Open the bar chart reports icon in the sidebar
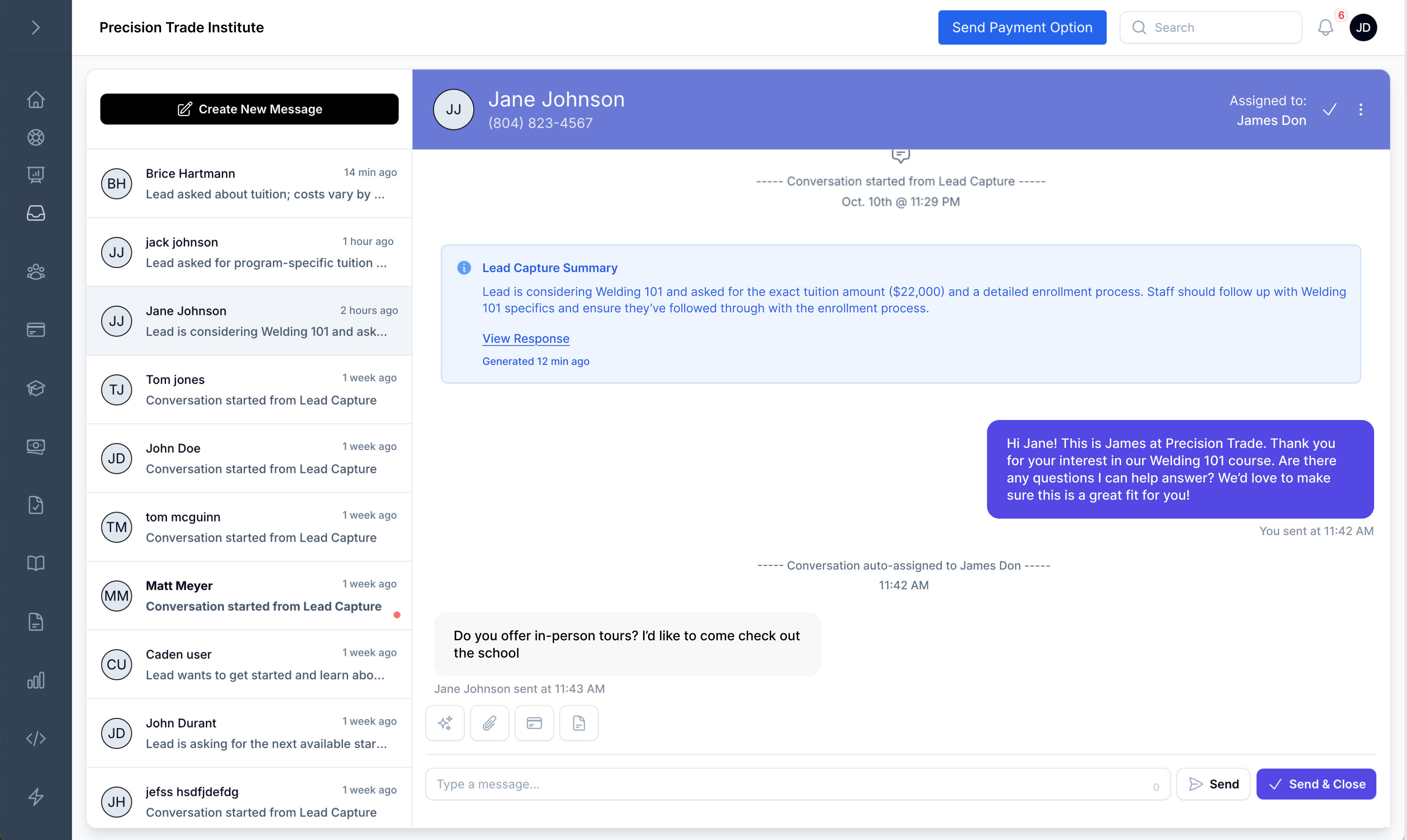Viewport: 1407px width, 840px height. pos(36,681)
